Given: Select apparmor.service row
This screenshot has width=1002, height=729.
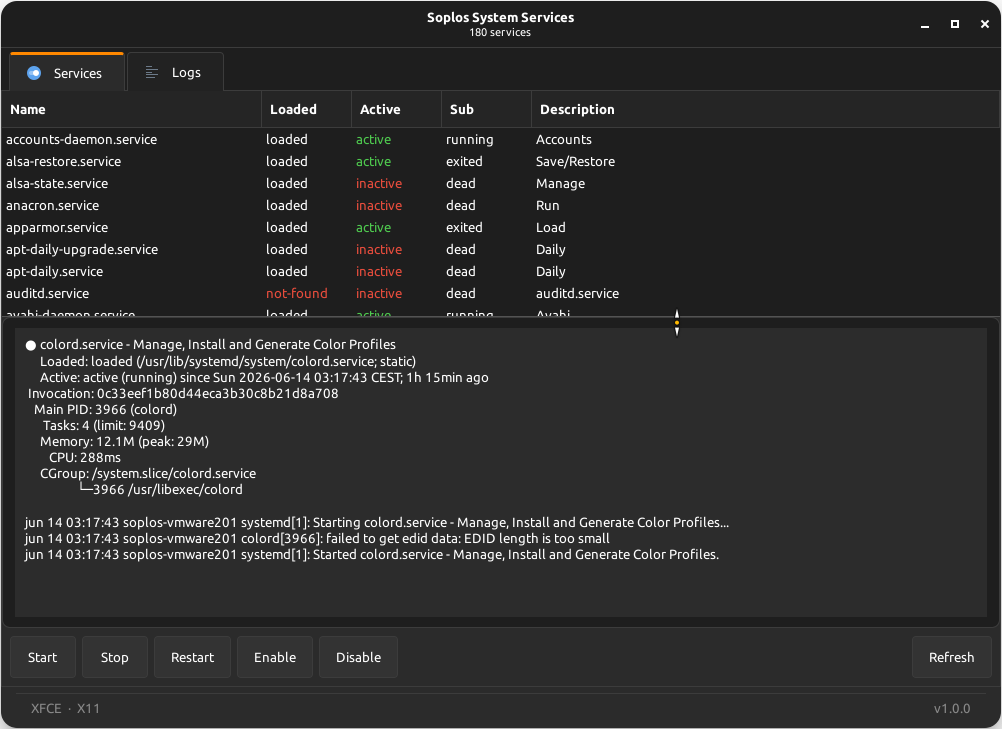Looking at the screenshot, I should (501, 227).
